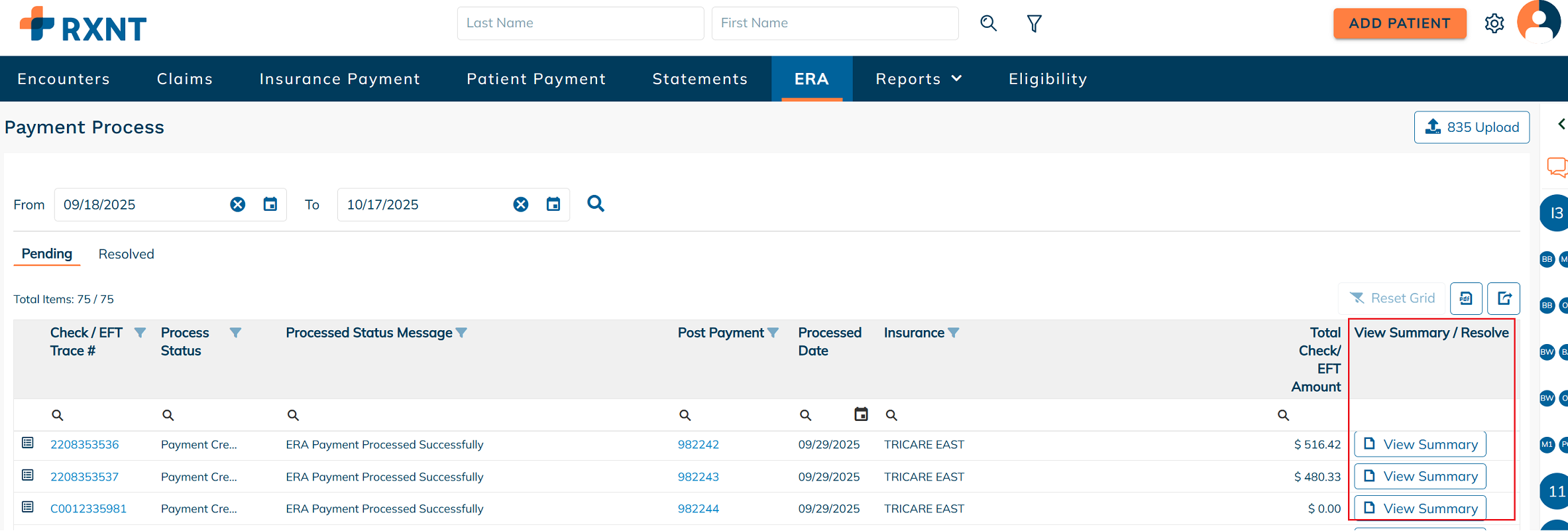Click the ADD PATIENT button
Image resolution: width=1568 pixels, height=531 pixels.
pyautogui.click(x=1399, y=24)
